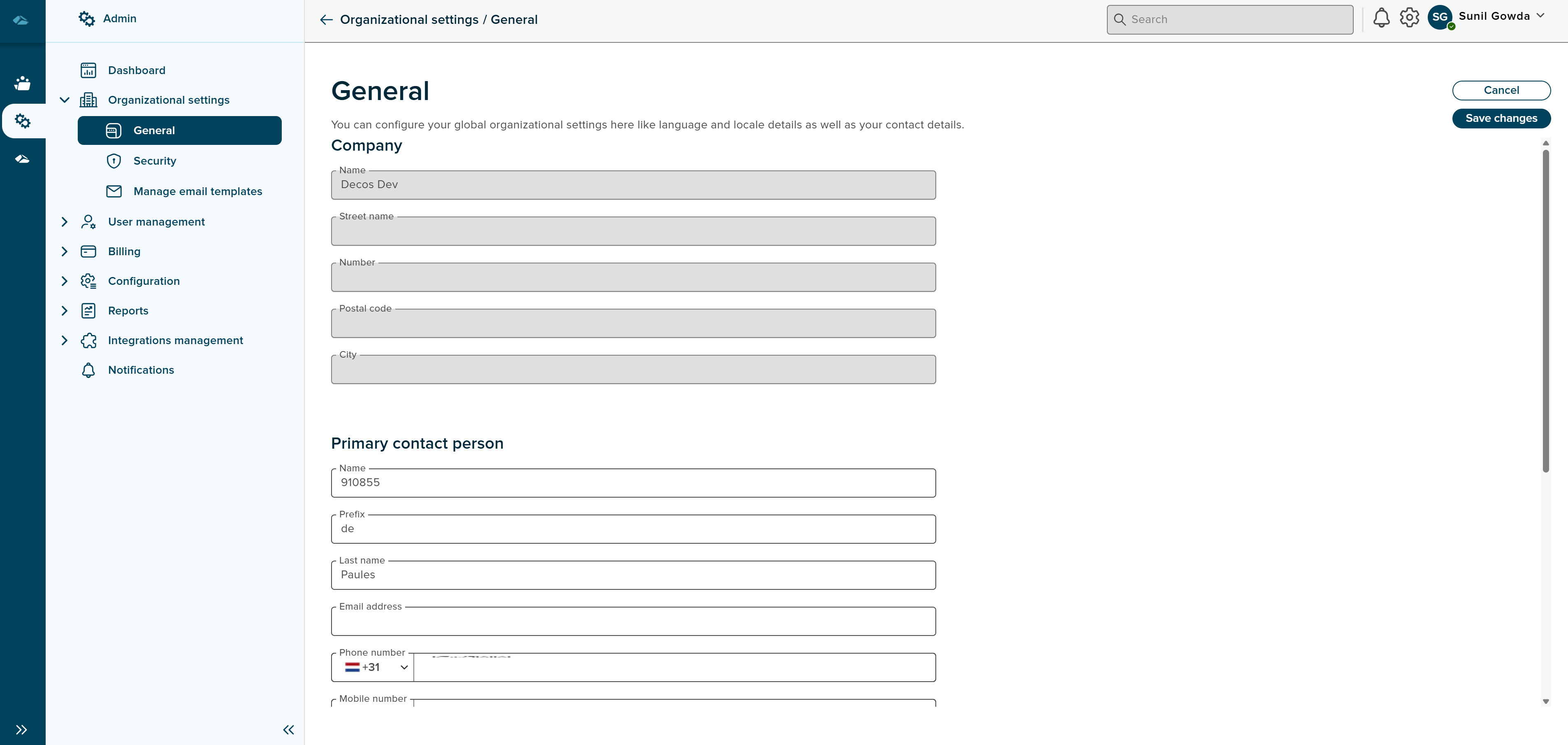Go to the Security settings page
This screenshot has width=1568, height=745.
(x=155, y=161)
